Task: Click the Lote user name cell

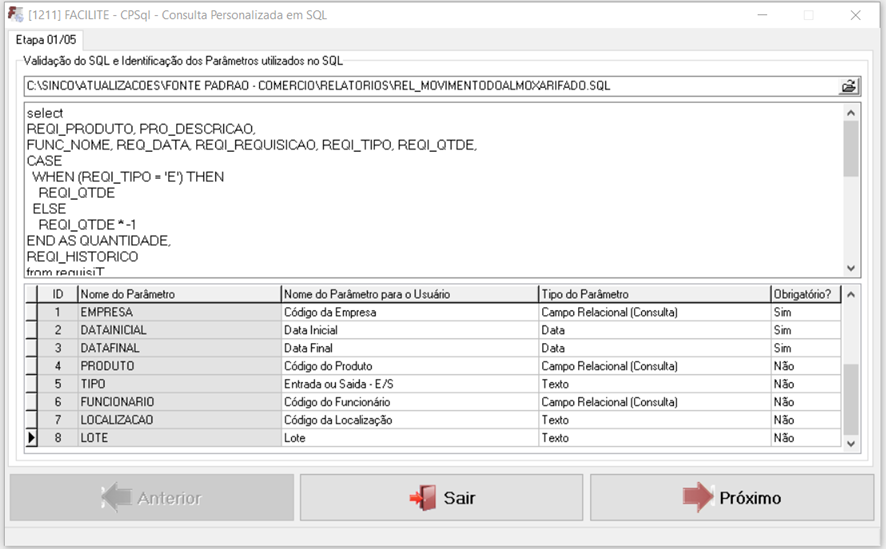Action: (x=410, y=438)
